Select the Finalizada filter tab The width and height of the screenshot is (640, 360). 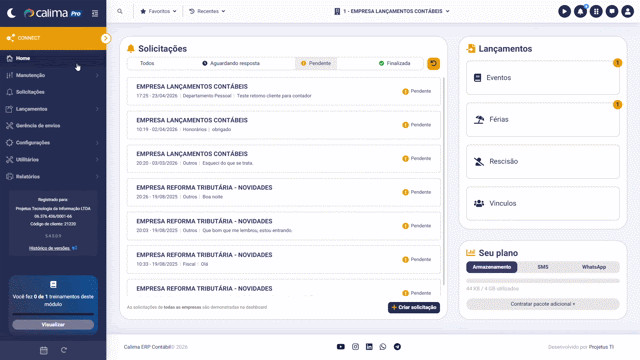point(395,63)
